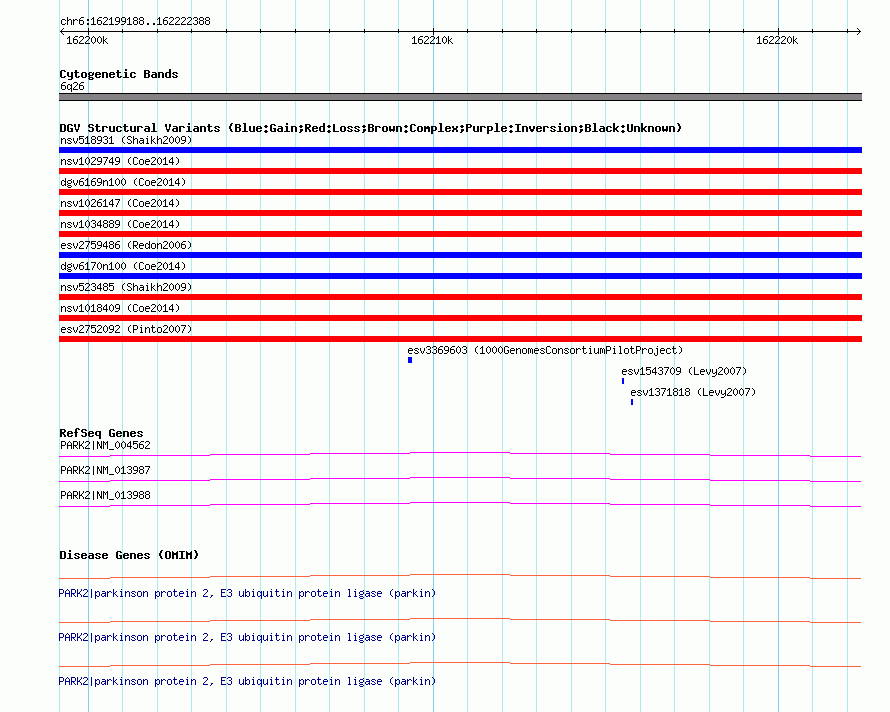The height and width of the screenshot is (712, 890).
Task: Click the DGV Structural Variants track title
Action: coord(371,128)
